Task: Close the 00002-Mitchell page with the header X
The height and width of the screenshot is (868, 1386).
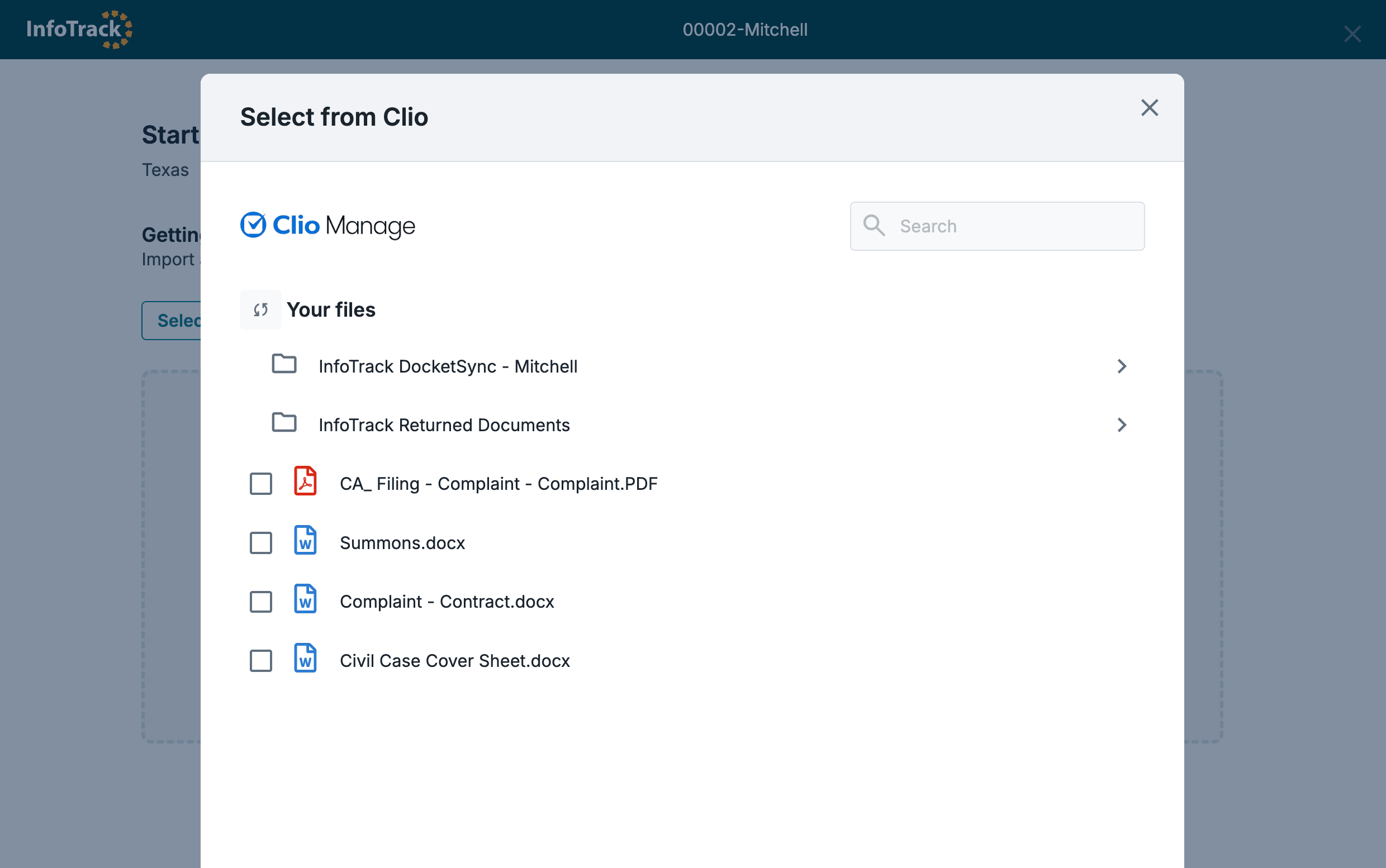Action: [x=1352, y=34]
